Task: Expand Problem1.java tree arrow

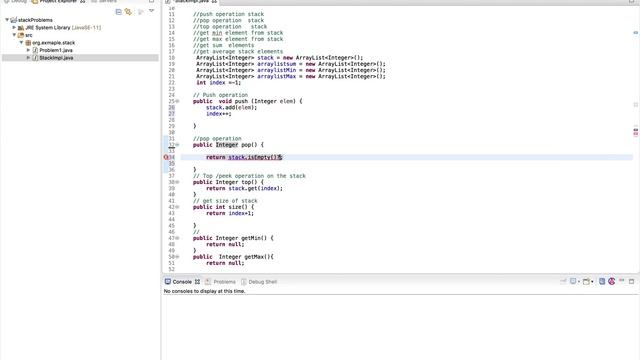Action: (x=28, y=50)
